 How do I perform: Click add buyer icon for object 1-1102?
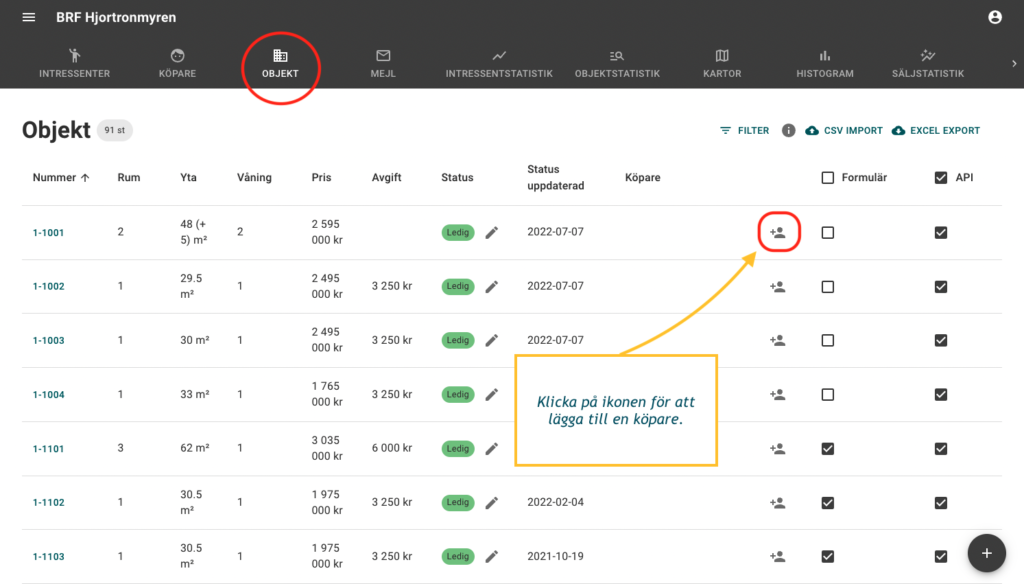click(777, 503)
